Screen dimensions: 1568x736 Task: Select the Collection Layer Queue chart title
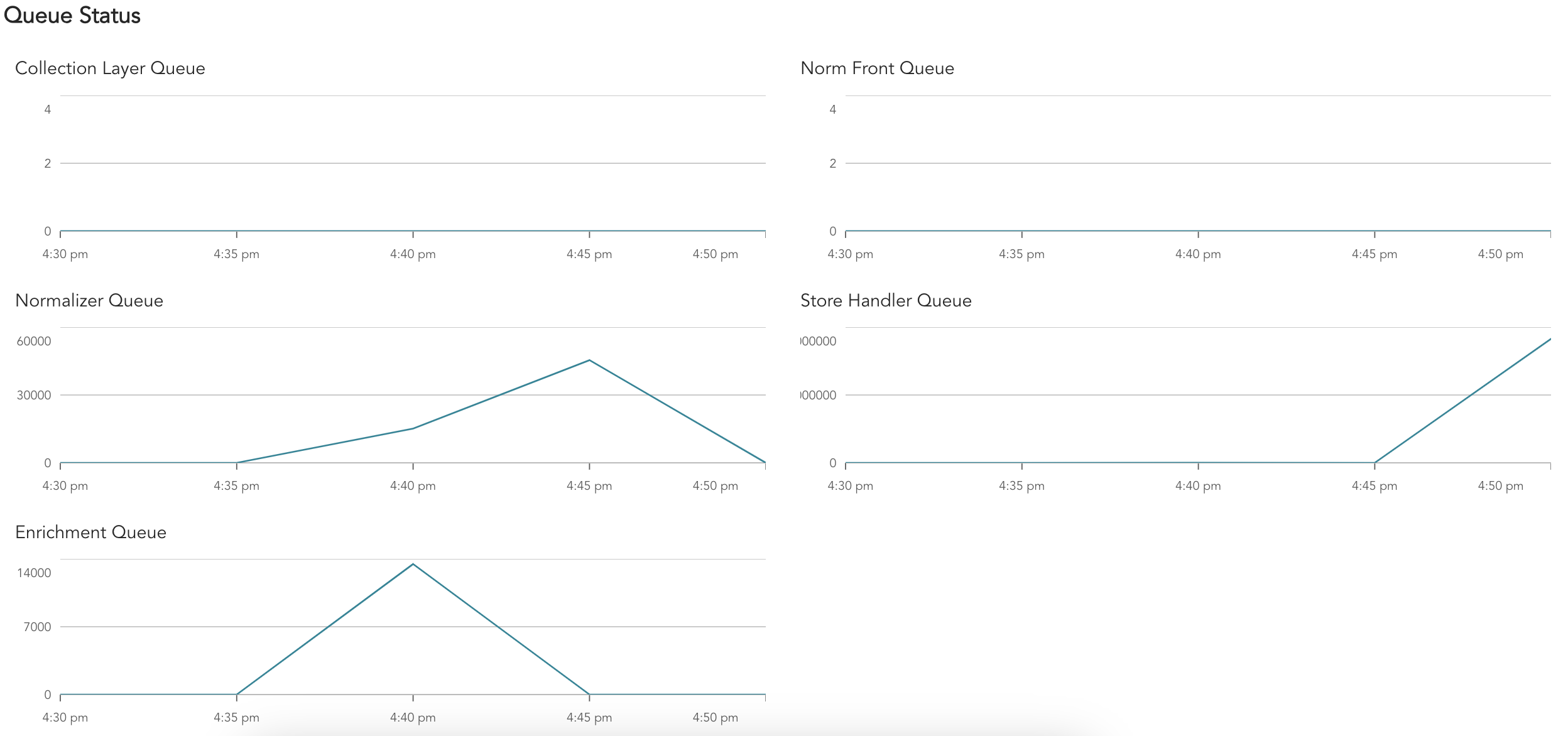[x=111, y=68]
